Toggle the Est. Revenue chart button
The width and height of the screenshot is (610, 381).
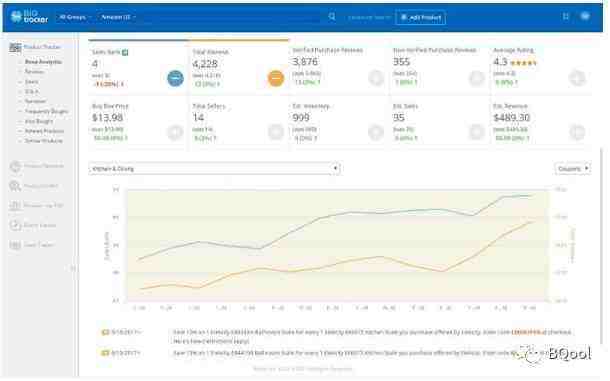(577, 132)
